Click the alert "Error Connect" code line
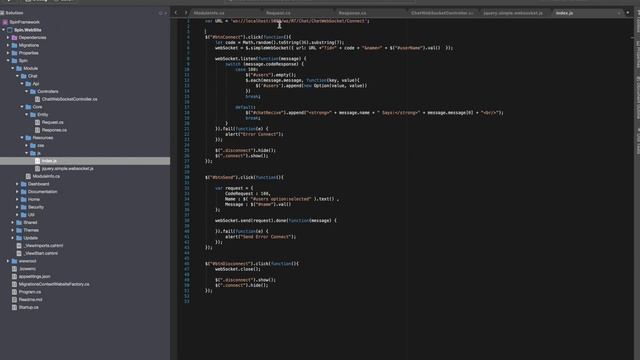Screen dimensions: 640x360 (254, 134)
